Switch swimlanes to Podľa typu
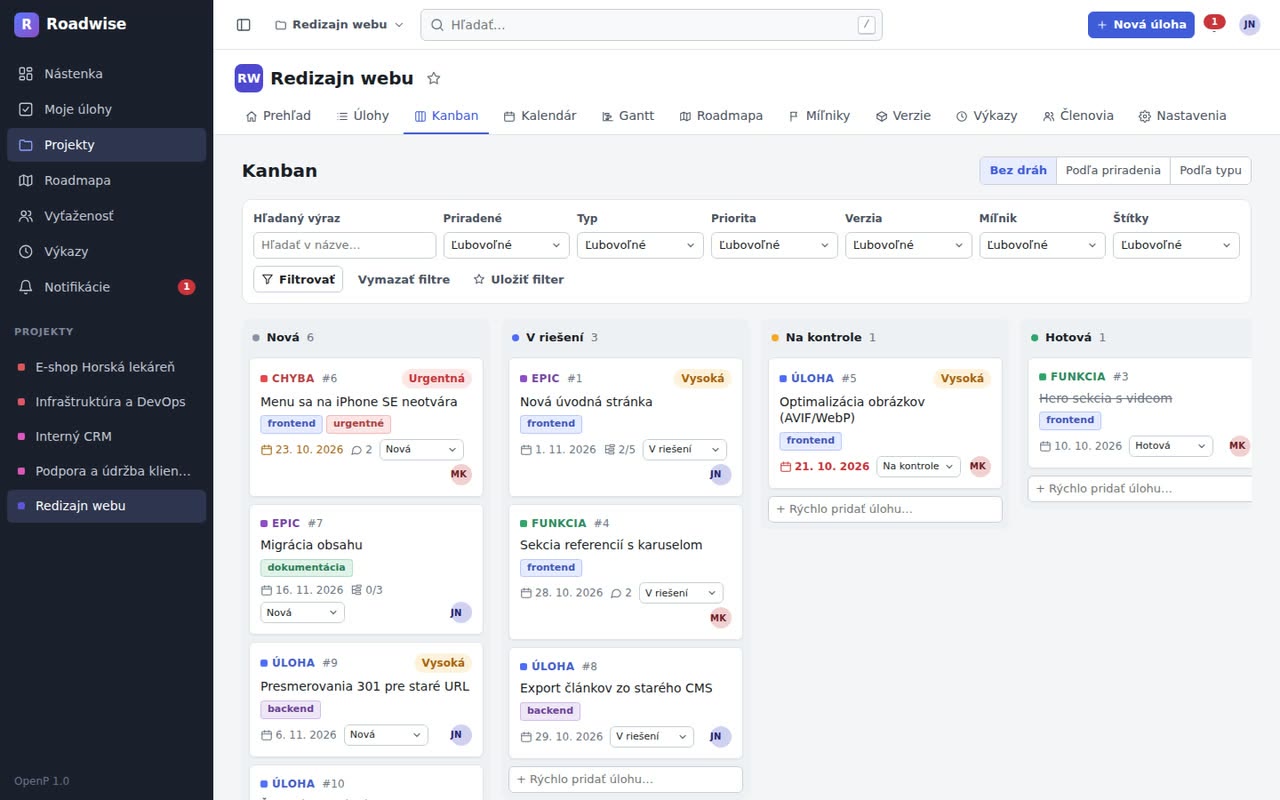The height and width of the screenshot is (800, 1280). coord(1210,170)
